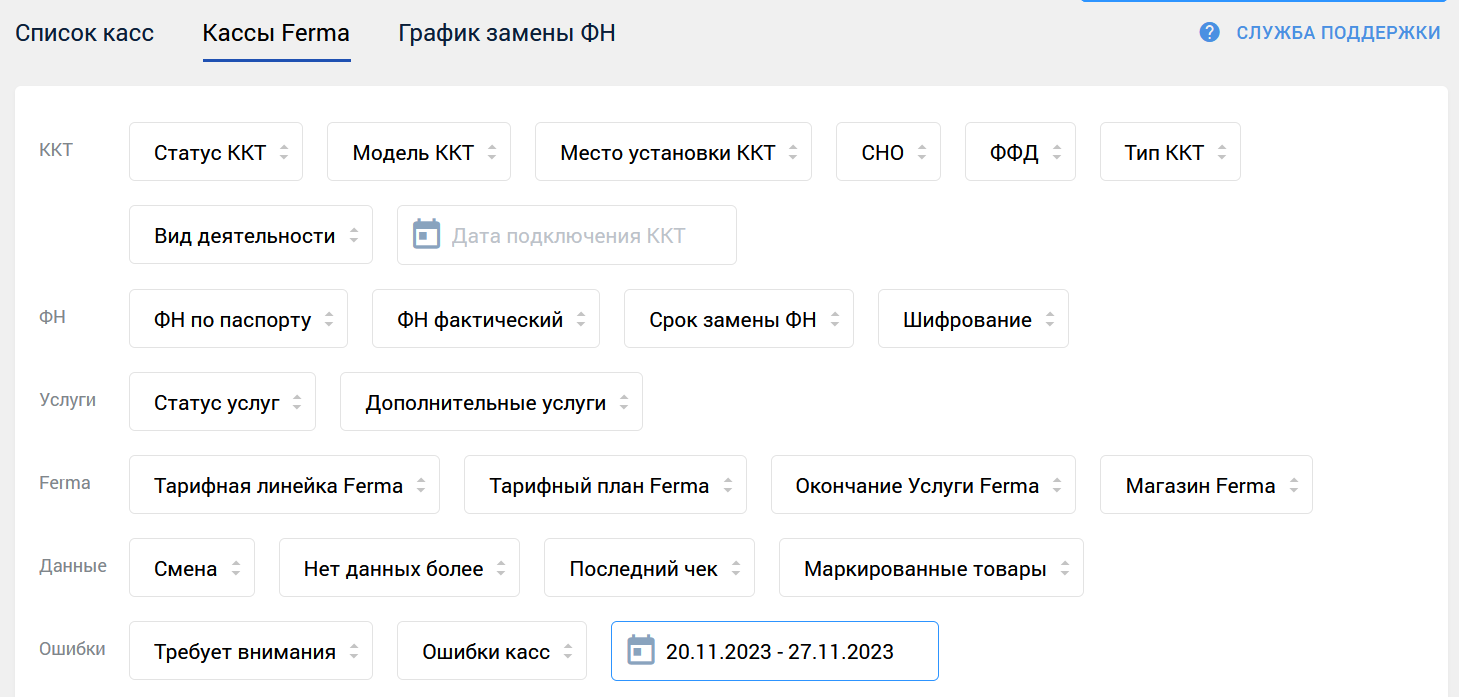Click the Данные row label
This screenshot has height=697, width=1459.
pos(73,566)
